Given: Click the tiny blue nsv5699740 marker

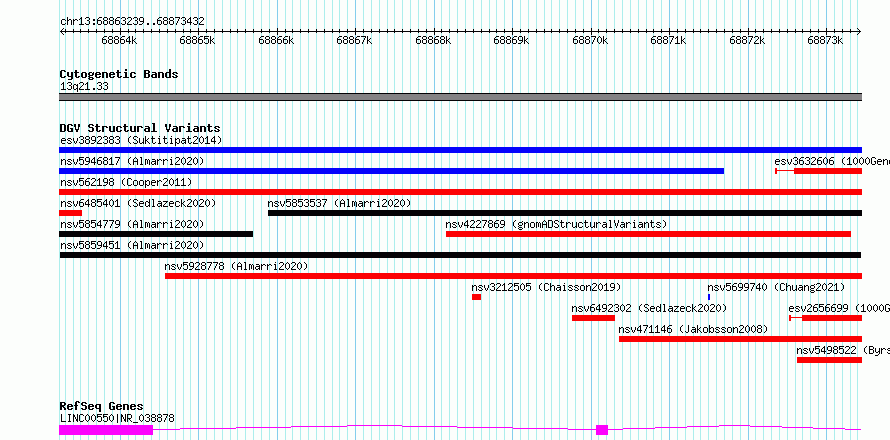Looking at the screenshot, I should pyautogui.click(x=709, y=297).
